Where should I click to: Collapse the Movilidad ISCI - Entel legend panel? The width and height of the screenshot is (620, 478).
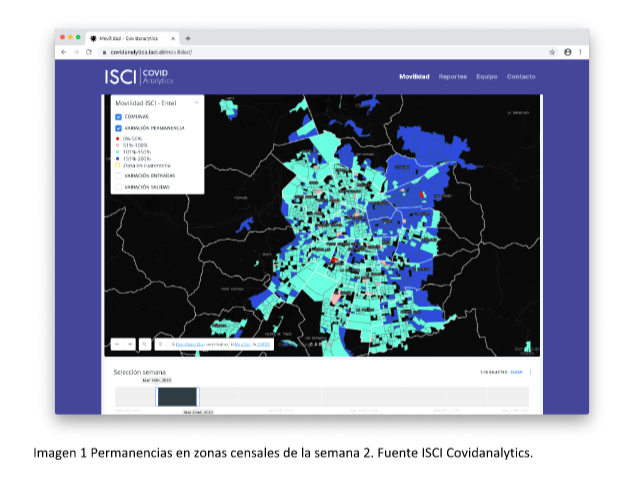tap(197, 102)
